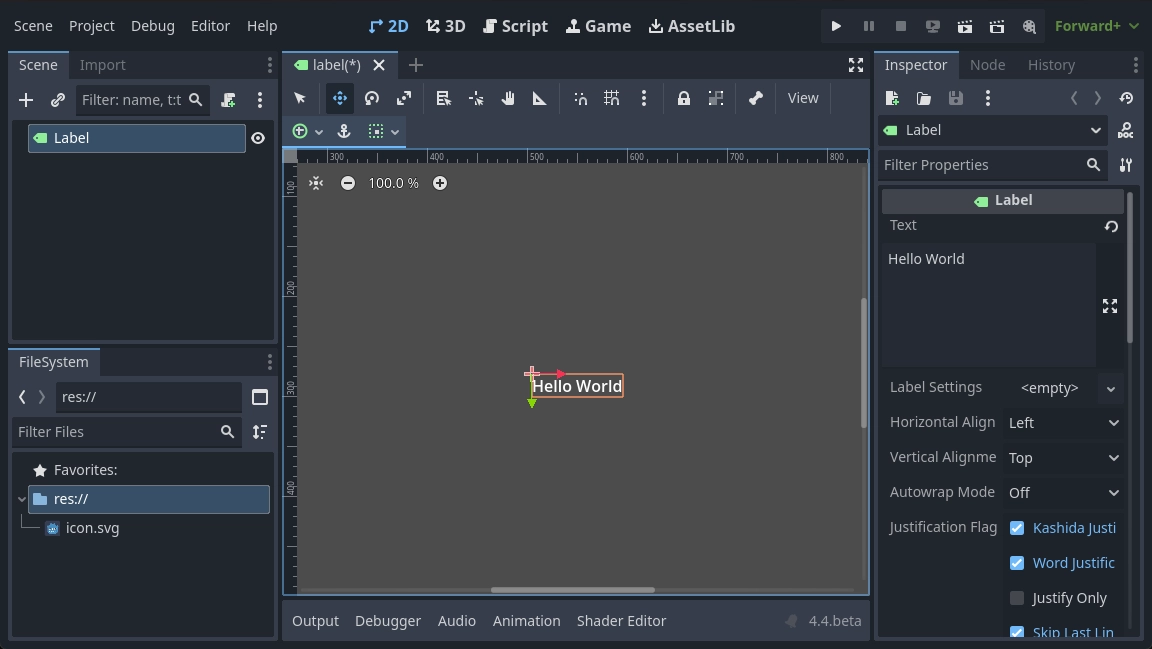Viewport: 1152px width, 649px height.
Task: Switch to the Scale Mode tool
Action: click(x=403, y=97)
